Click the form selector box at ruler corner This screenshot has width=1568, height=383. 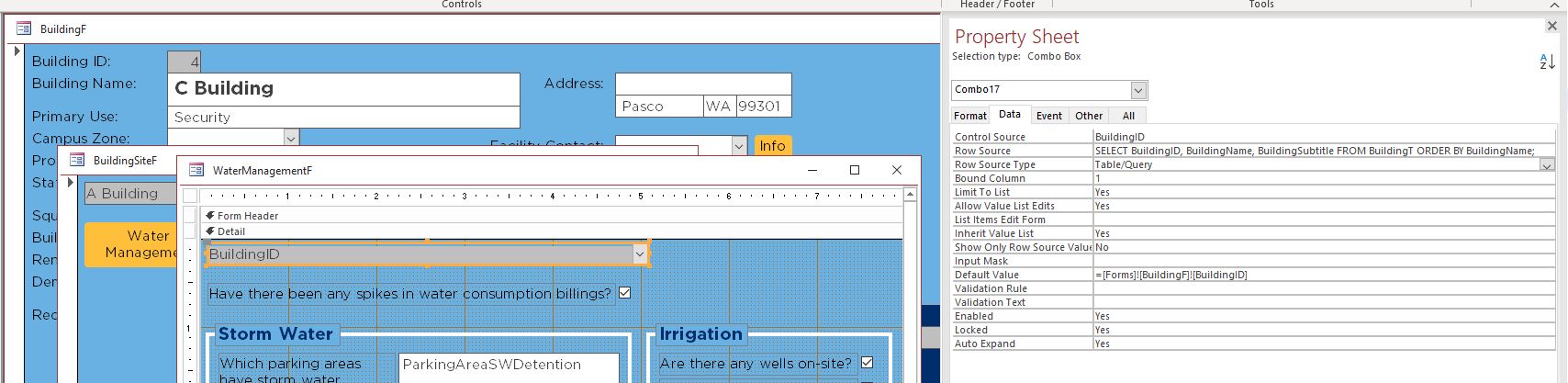pos(189,196)
